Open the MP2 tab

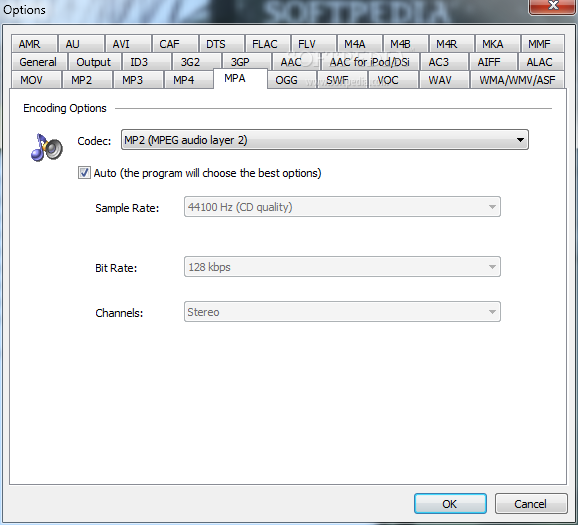pos(87,80)
